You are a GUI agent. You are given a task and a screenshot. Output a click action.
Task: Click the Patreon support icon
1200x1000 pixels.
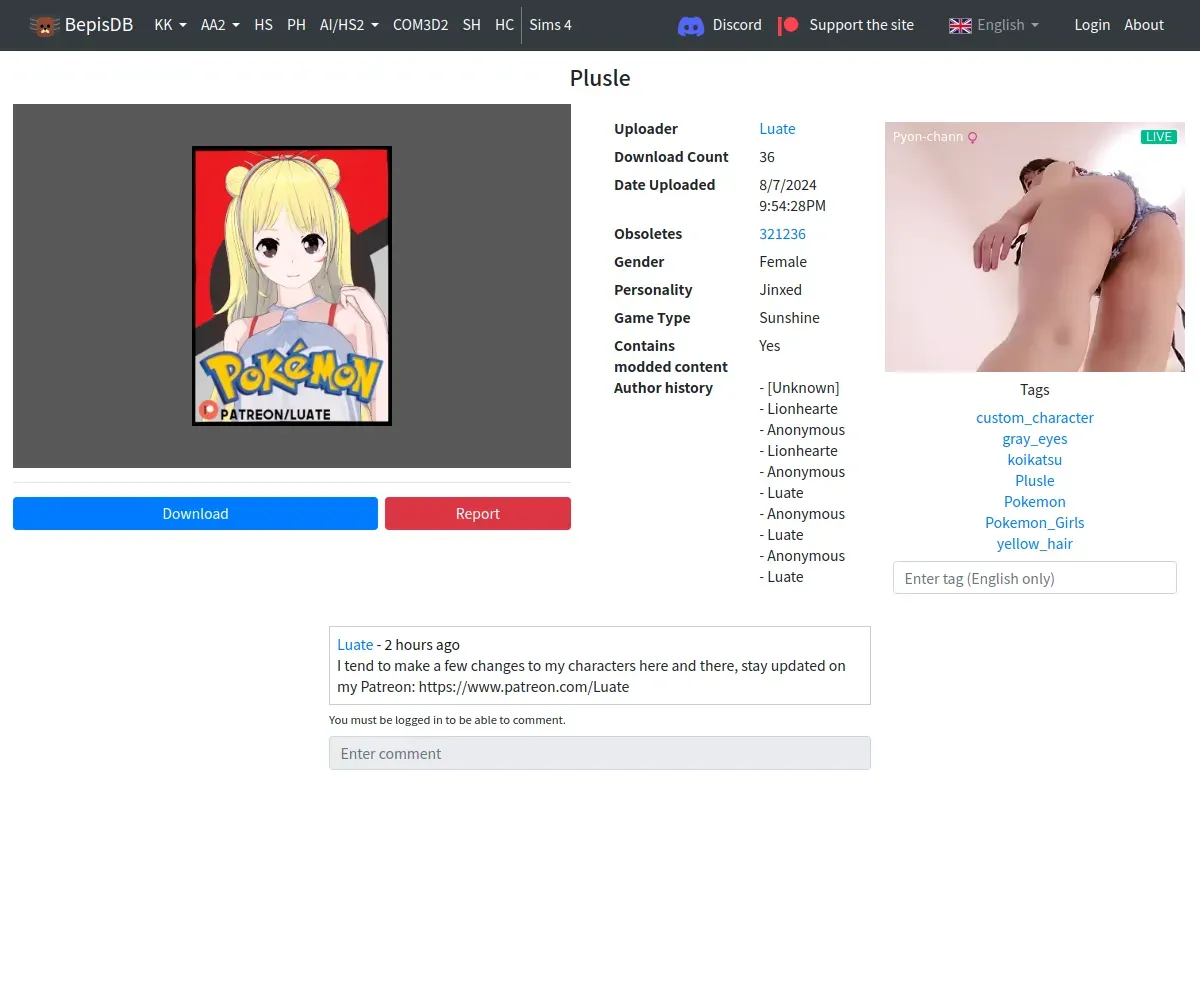[x=788, y=25]
